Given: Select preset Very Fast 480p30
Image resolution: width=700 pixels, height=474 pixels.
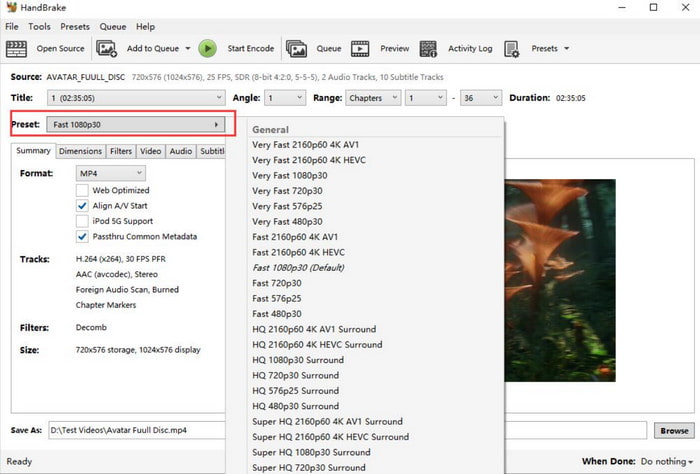Looking at the screenshot, I should click(287, 222).
